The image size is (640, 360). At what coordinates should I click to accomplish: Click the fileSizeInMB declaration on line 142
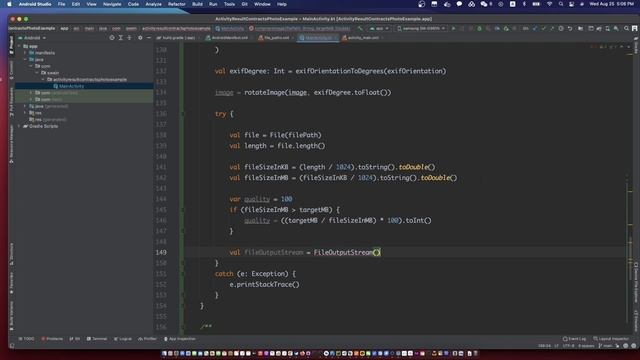click(x=266, y=178)
